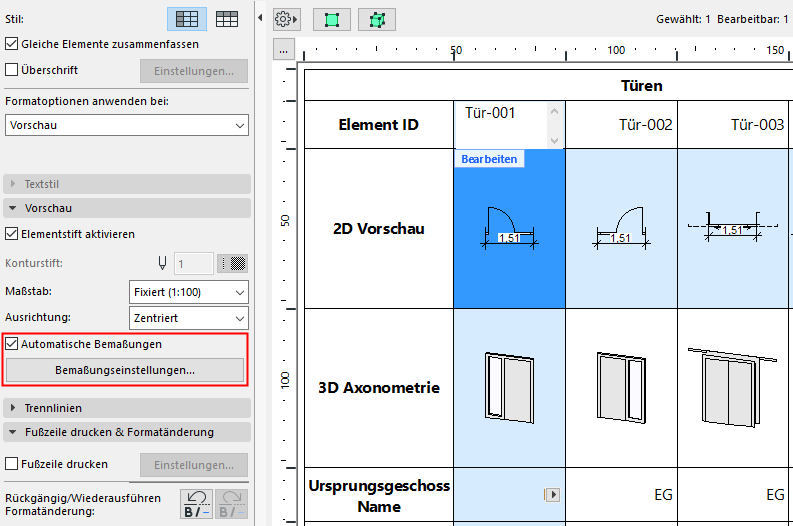Click the 'EG' cell under Tür-002

622,495
